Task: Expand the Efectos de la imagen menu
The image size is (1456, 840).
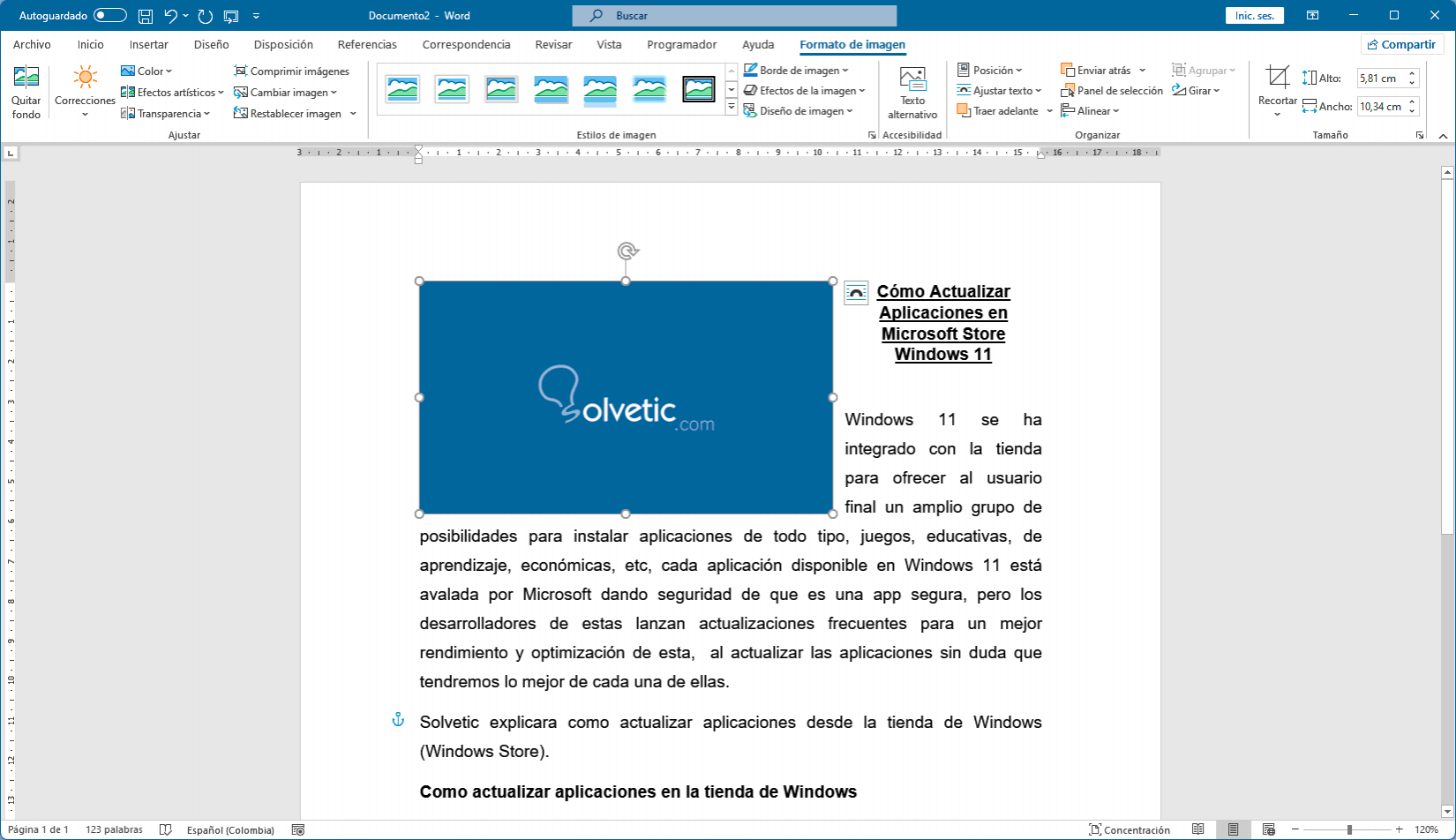Action: point(805,91)
